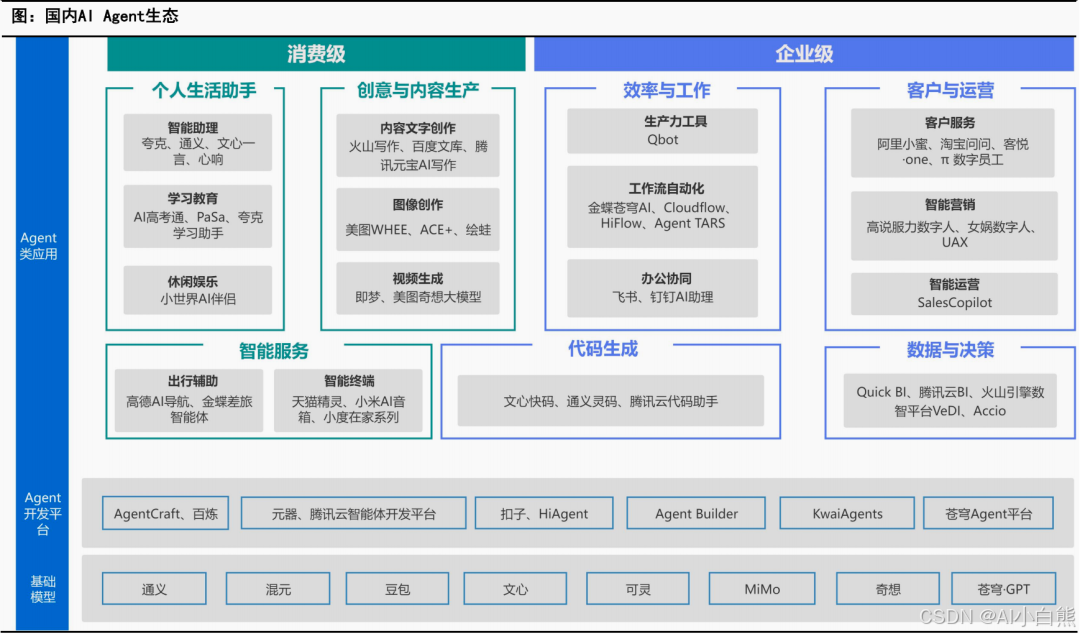This screenshot has height=634, width=1080.
Task: Click the 智能助理 card
Action: click(198, 143)
